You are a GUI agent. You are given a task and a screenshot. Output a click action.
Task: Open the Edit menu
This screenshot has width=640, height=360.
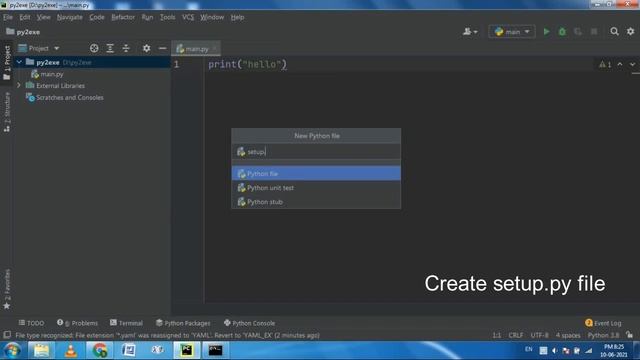(x=24, y=17)
